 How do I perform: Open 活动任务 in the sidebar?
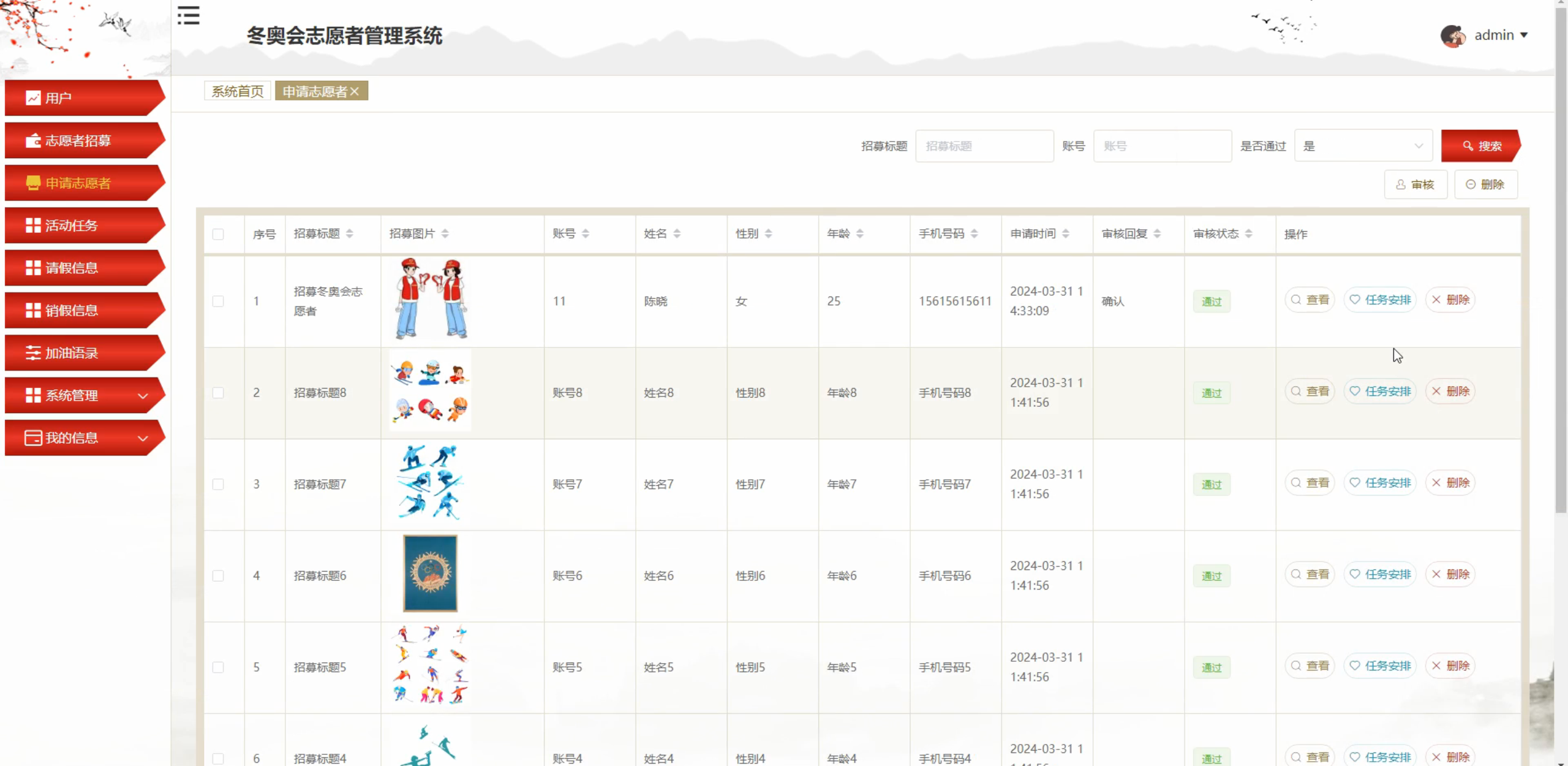click(x=72, y=226)
